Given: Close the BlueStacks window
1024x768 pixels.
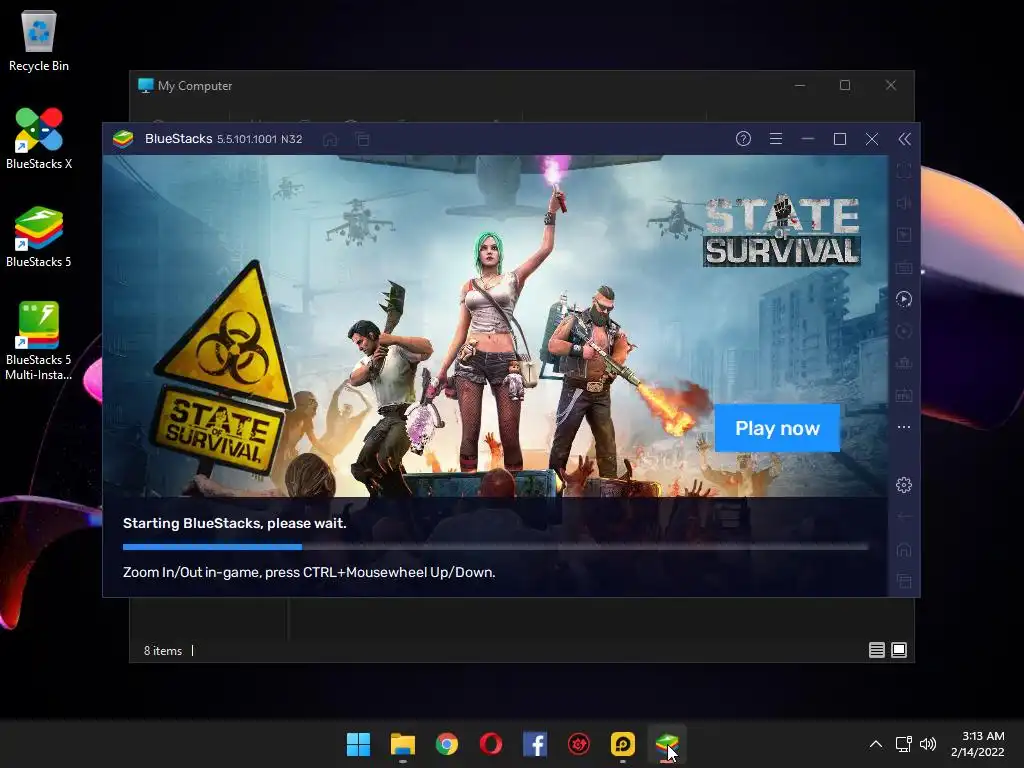Looking at the screenshot, I should tap(872, 138).
